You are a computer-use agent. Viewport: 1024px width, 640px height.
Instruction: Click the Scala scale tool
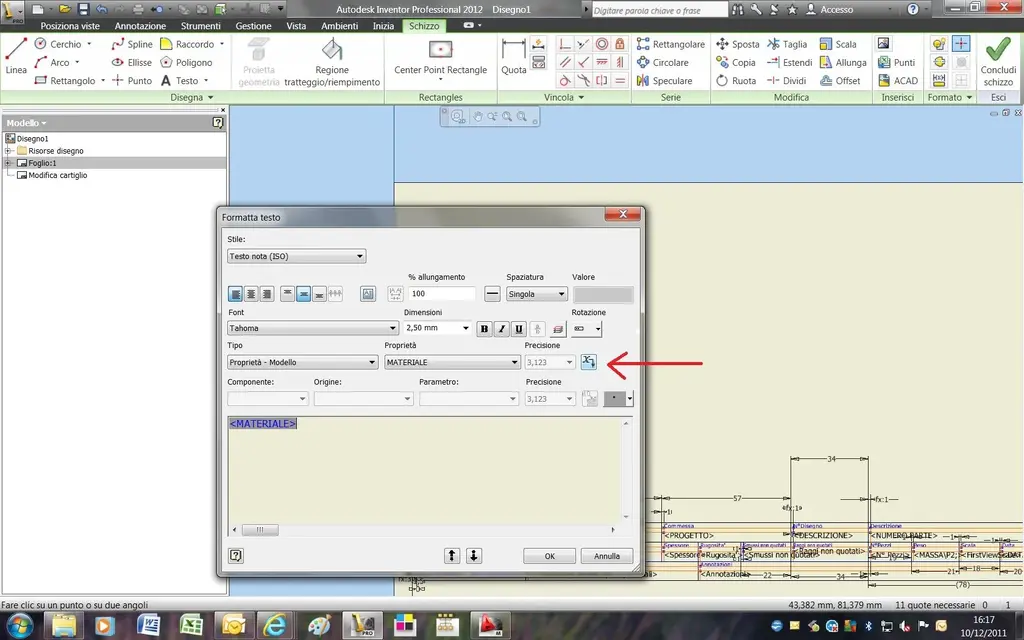[838, 44]
